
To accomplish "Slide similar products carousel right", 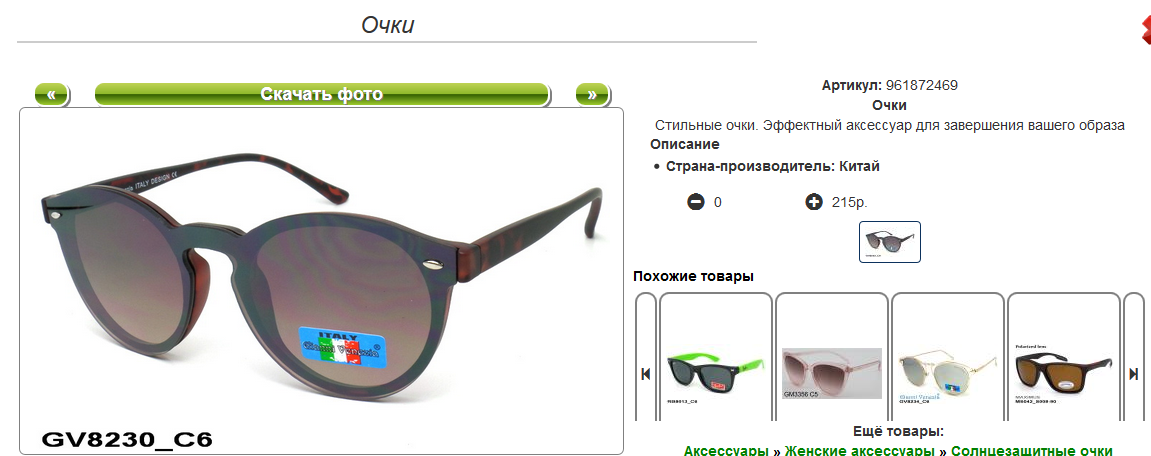I will pos(1133,374).
